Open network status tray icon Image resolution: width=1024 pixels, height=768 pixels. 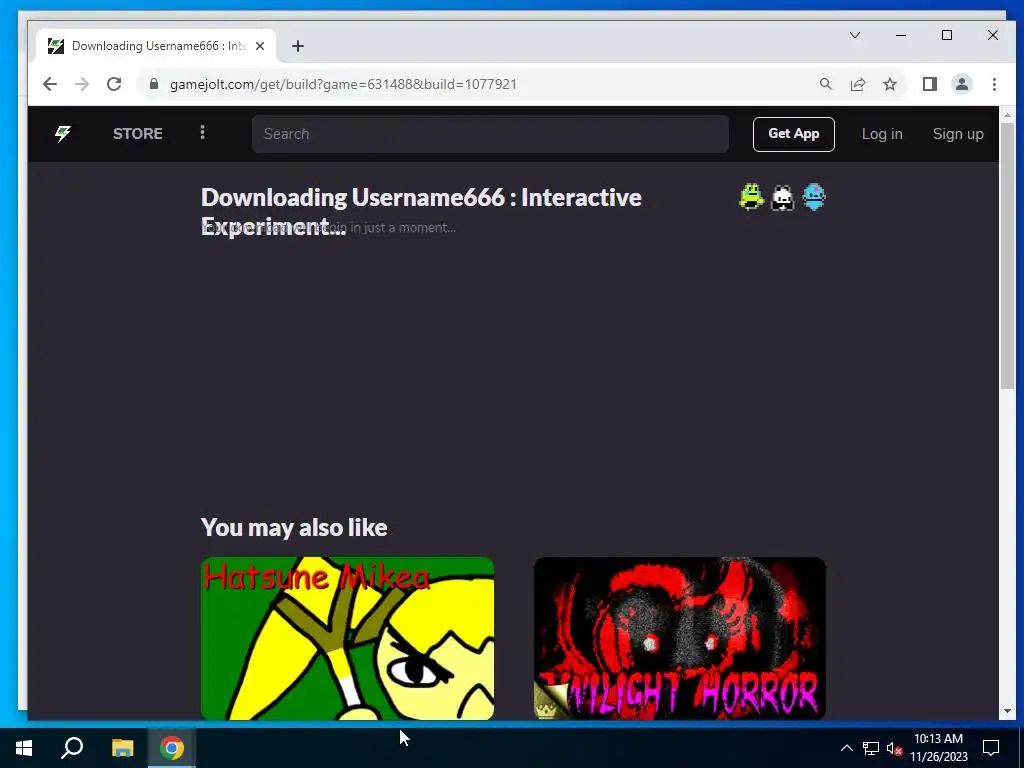click(x=871, y=748)
